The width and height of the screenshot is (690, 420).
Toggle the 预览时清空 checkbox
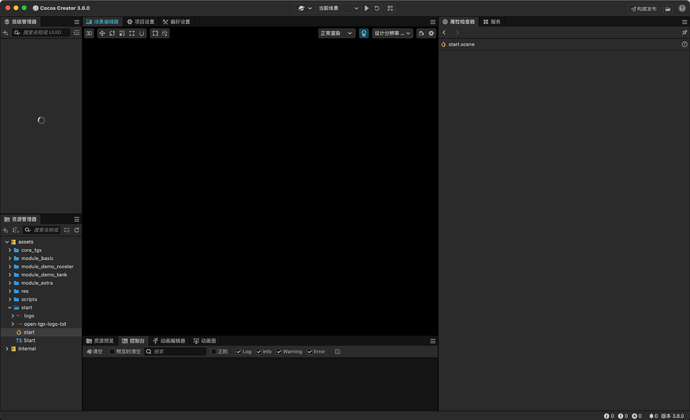point(112,352)
